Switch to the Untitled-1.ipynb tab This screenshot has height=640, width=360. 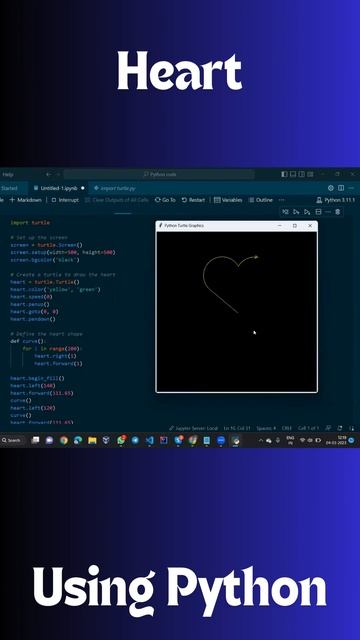[59, 188]
